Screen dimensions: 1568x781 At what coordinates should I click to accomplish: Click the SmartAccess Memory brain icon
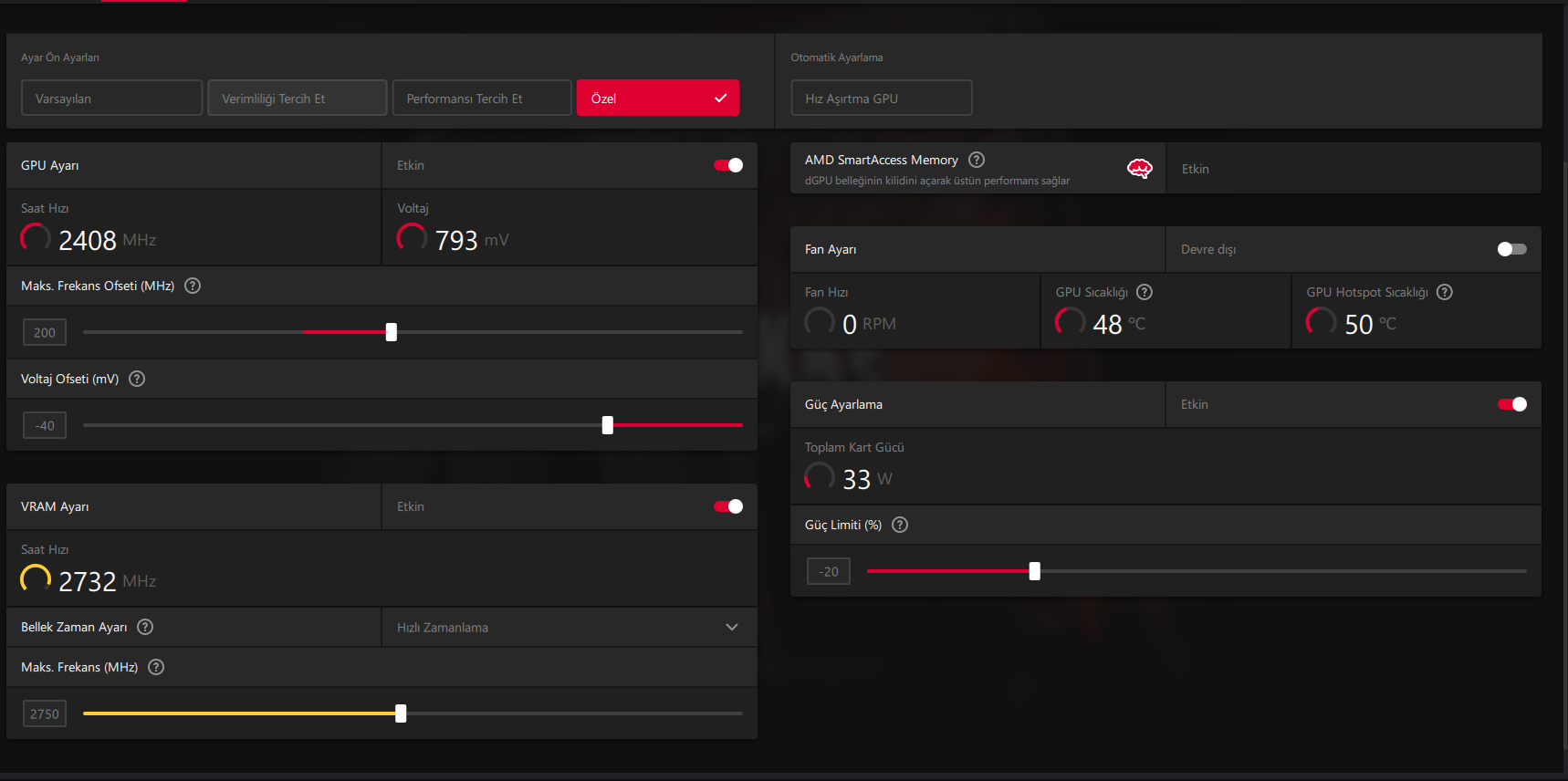pos(1140,169)
